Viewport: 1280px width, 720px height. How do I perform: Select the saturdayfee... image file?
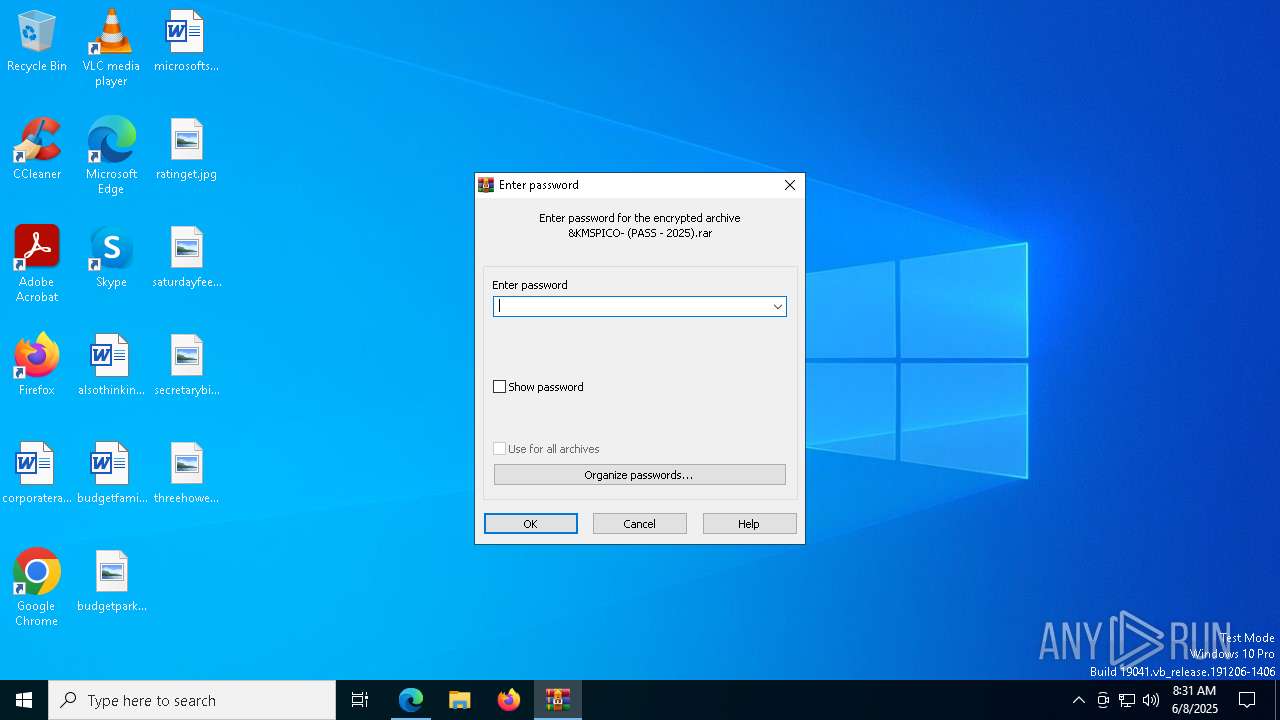(x=186, y=257)
